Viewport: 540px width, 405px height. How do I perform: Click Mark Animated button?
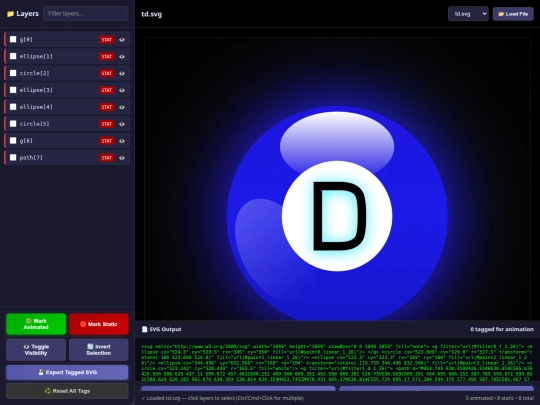click(x=36, y=324)
